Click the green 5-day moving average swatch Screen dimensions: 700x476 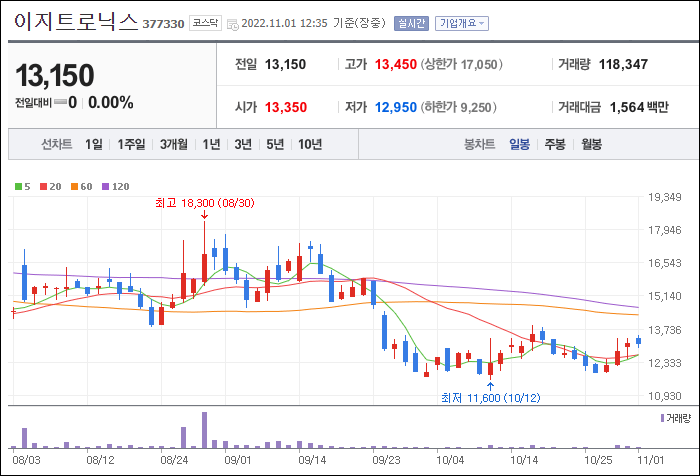coord(18,187)
